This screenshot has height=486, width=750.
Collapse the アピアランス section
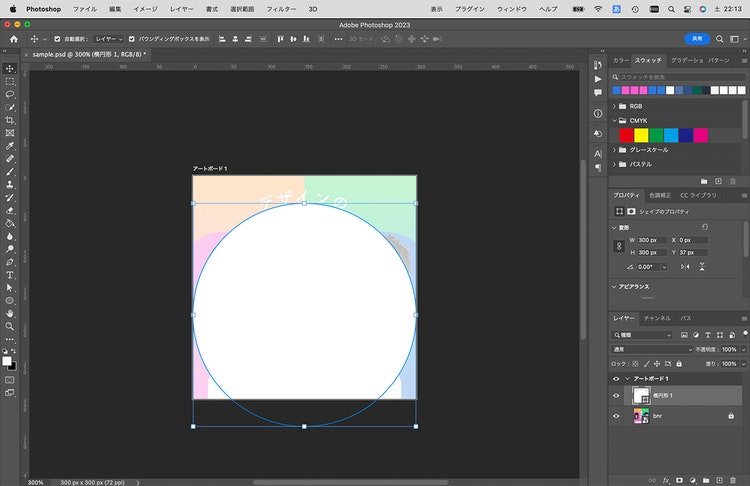615,287
